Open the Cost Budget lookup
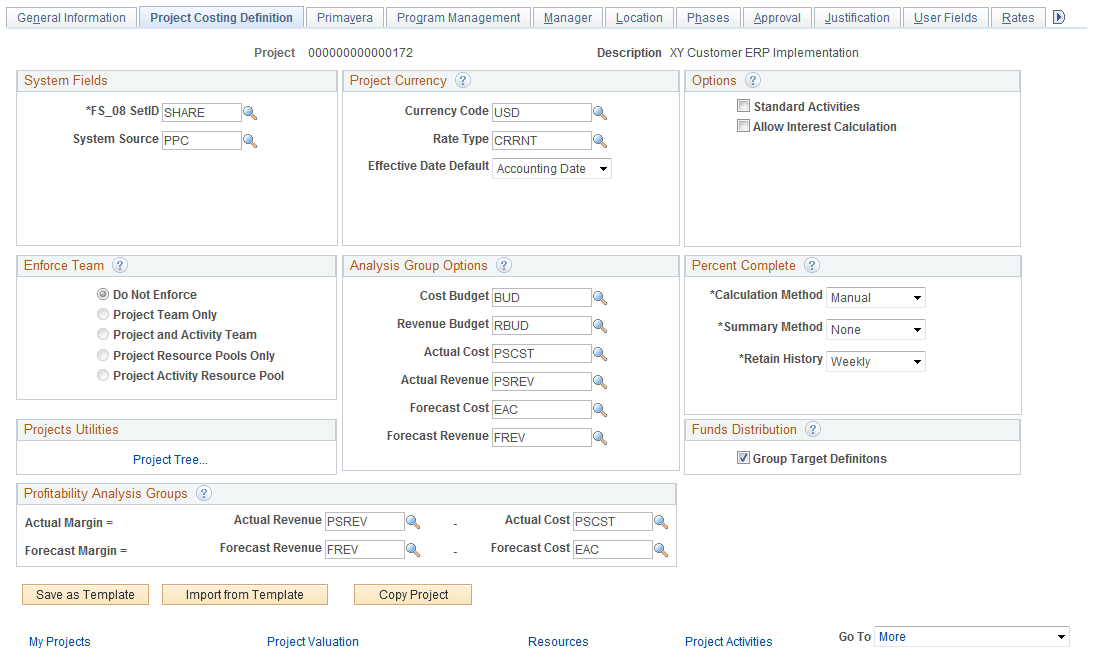Screen dimensions: 1099x659 pyautogui.click(x=600, y=297)
